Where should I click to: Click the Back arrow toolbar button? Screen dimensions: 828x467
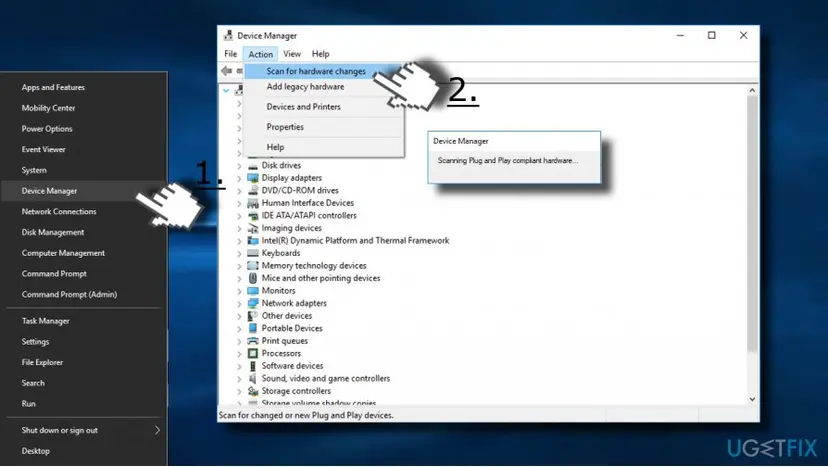(x=227, y=71)
